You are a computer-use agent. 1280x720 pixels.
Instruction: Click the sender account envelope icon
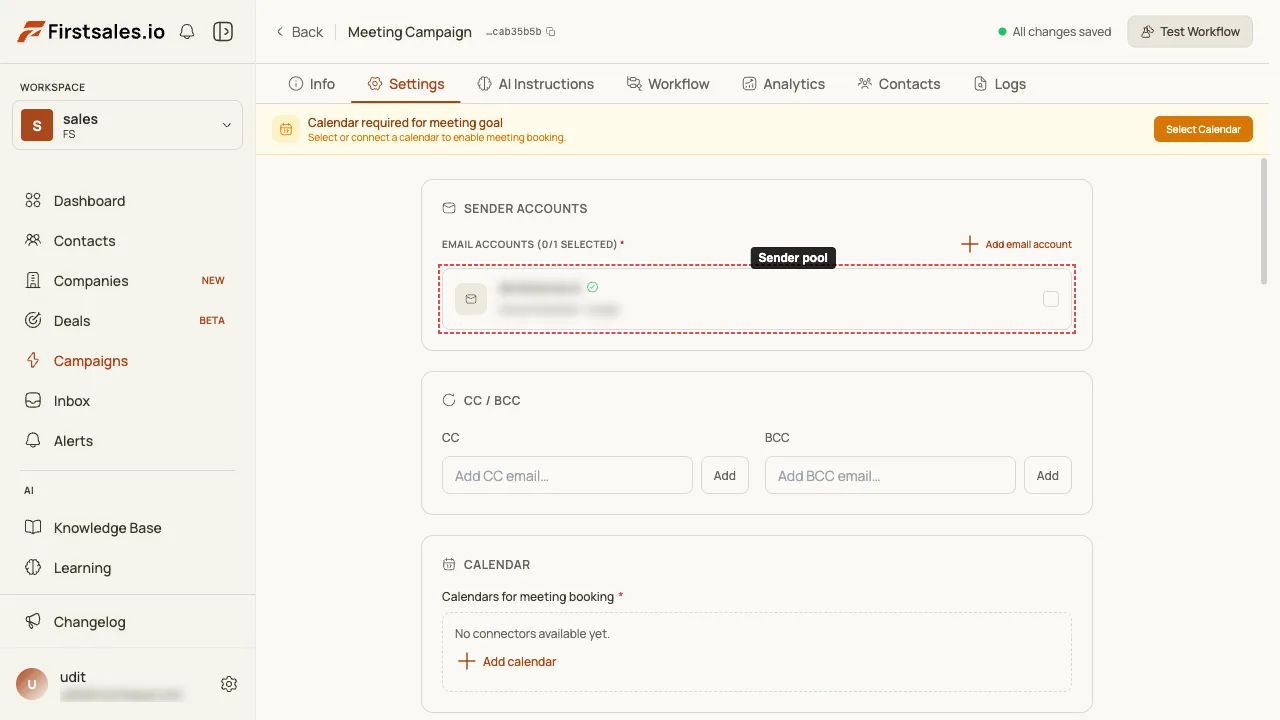tap(471, 299)
